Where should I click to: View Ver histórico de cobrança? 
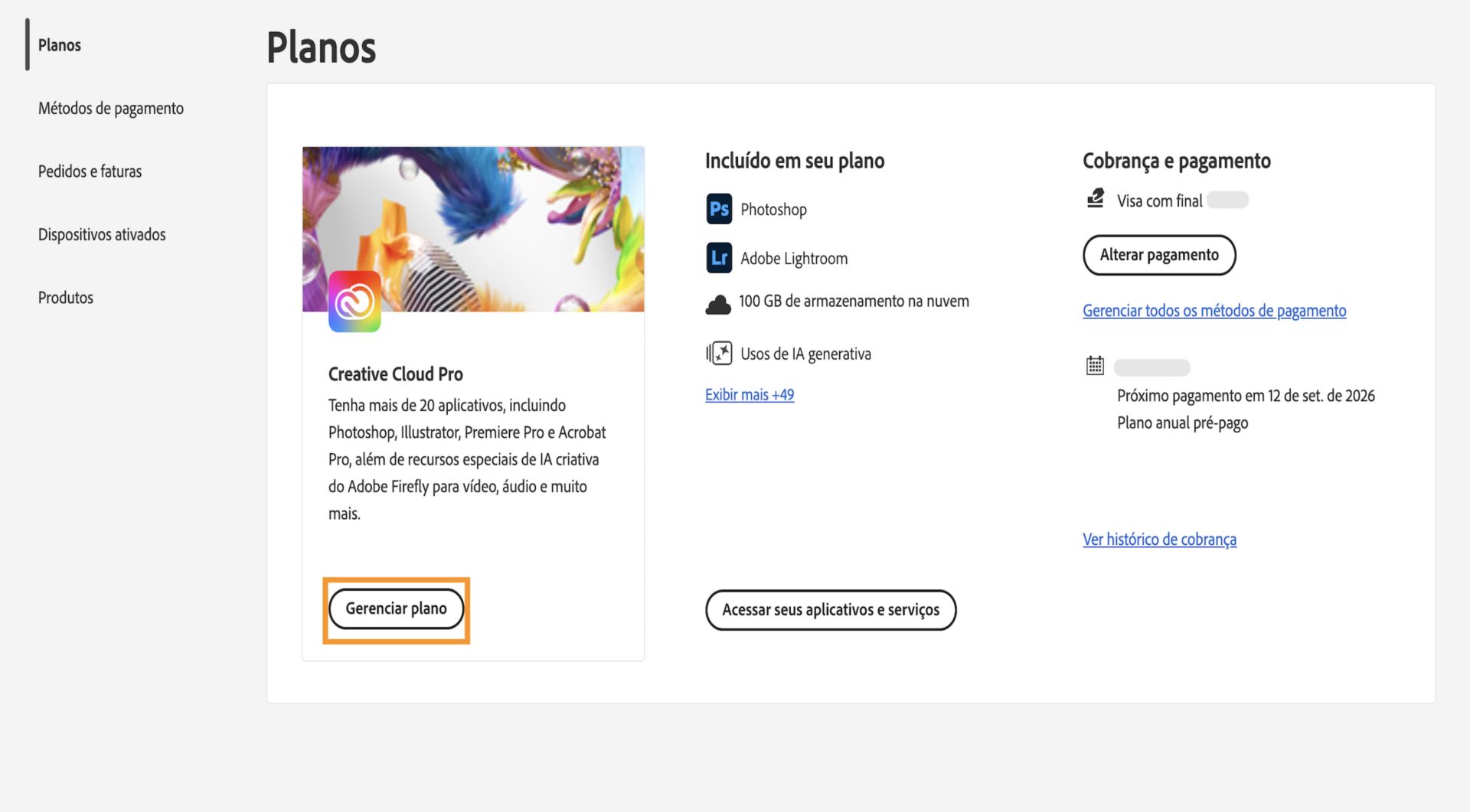(x=1159, y=539)
